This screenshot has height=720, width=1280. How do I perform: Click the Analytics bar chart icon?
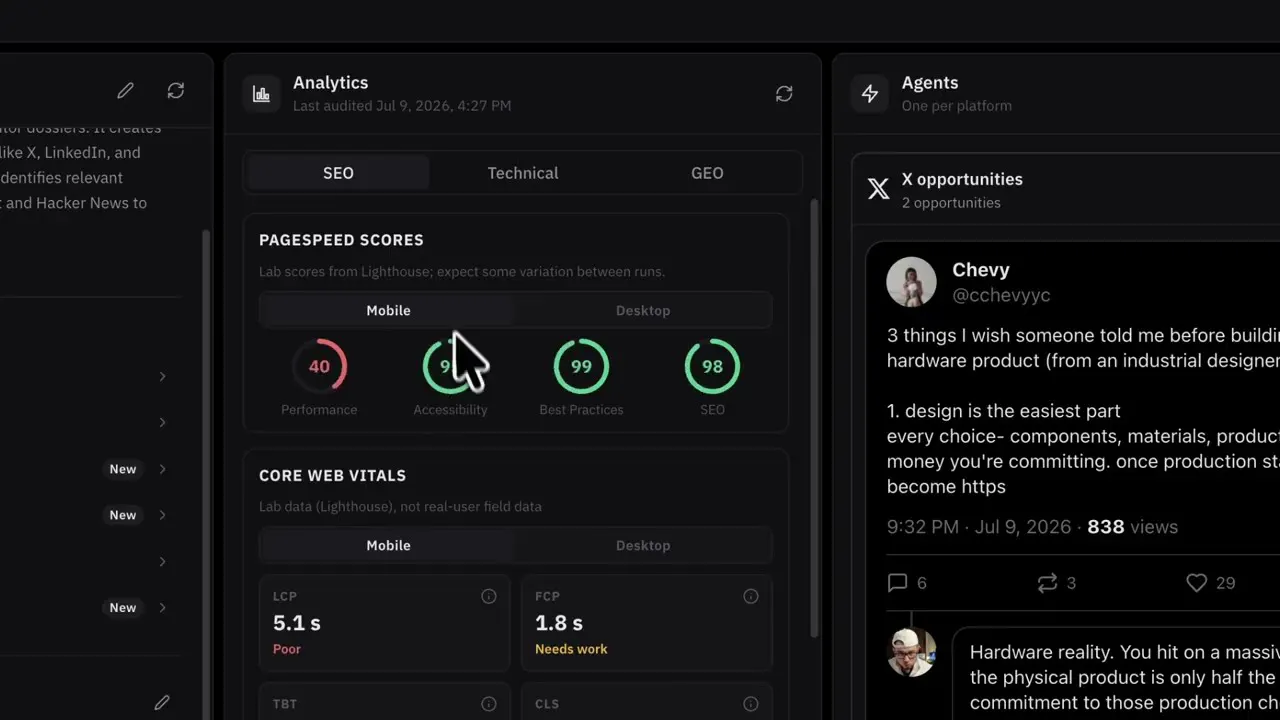click(261, 94)
